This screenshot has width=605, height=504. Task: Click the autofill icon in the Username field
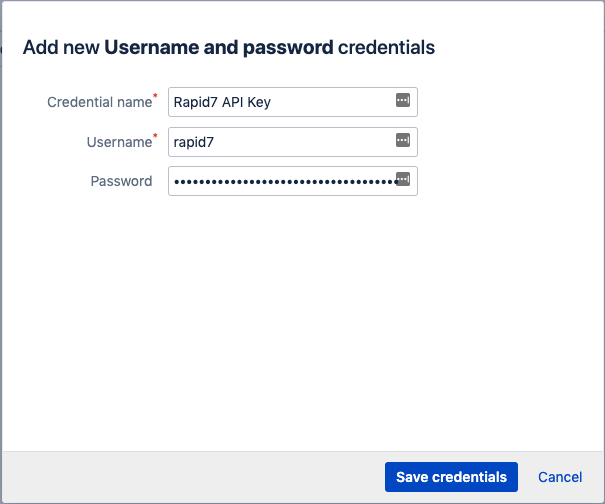[403, 140]
